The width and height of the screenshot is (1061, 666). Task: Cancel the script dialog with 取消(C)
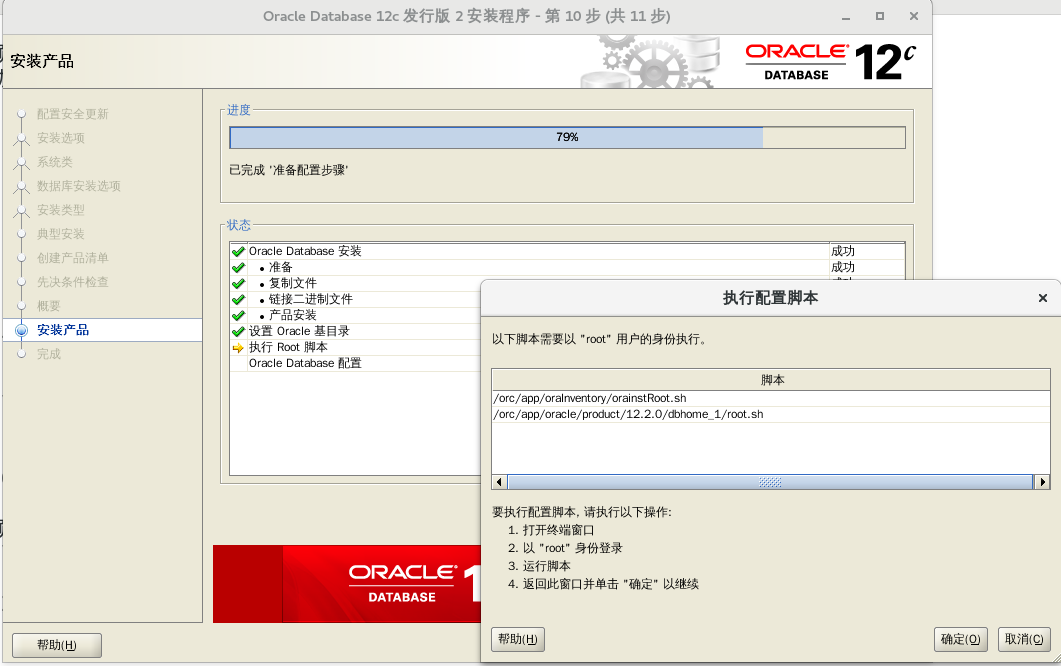point(1024,639)
